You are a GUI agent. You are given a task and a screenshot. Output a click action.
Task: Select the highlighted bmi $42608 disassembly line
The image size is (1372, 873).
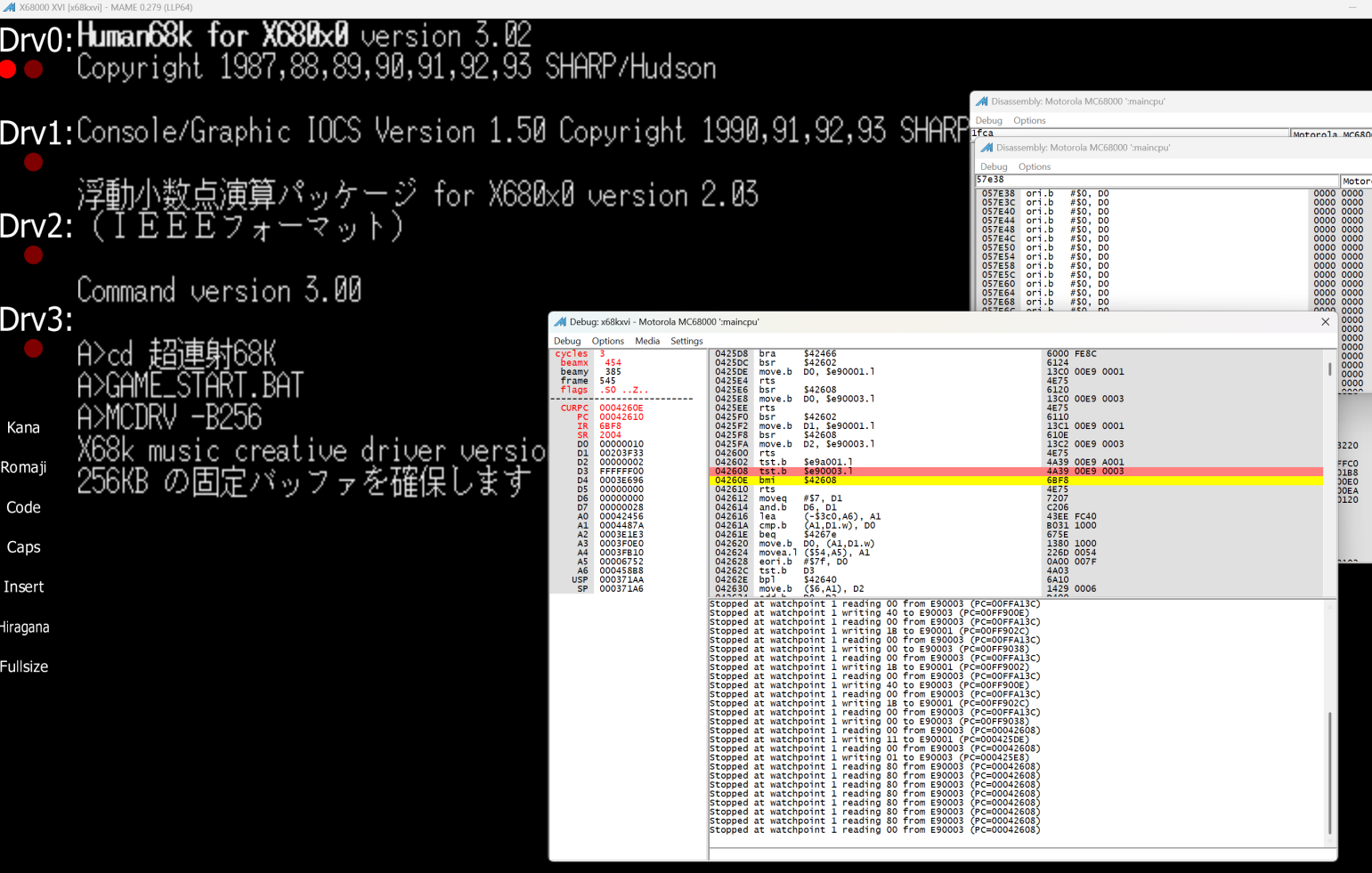1016,481
